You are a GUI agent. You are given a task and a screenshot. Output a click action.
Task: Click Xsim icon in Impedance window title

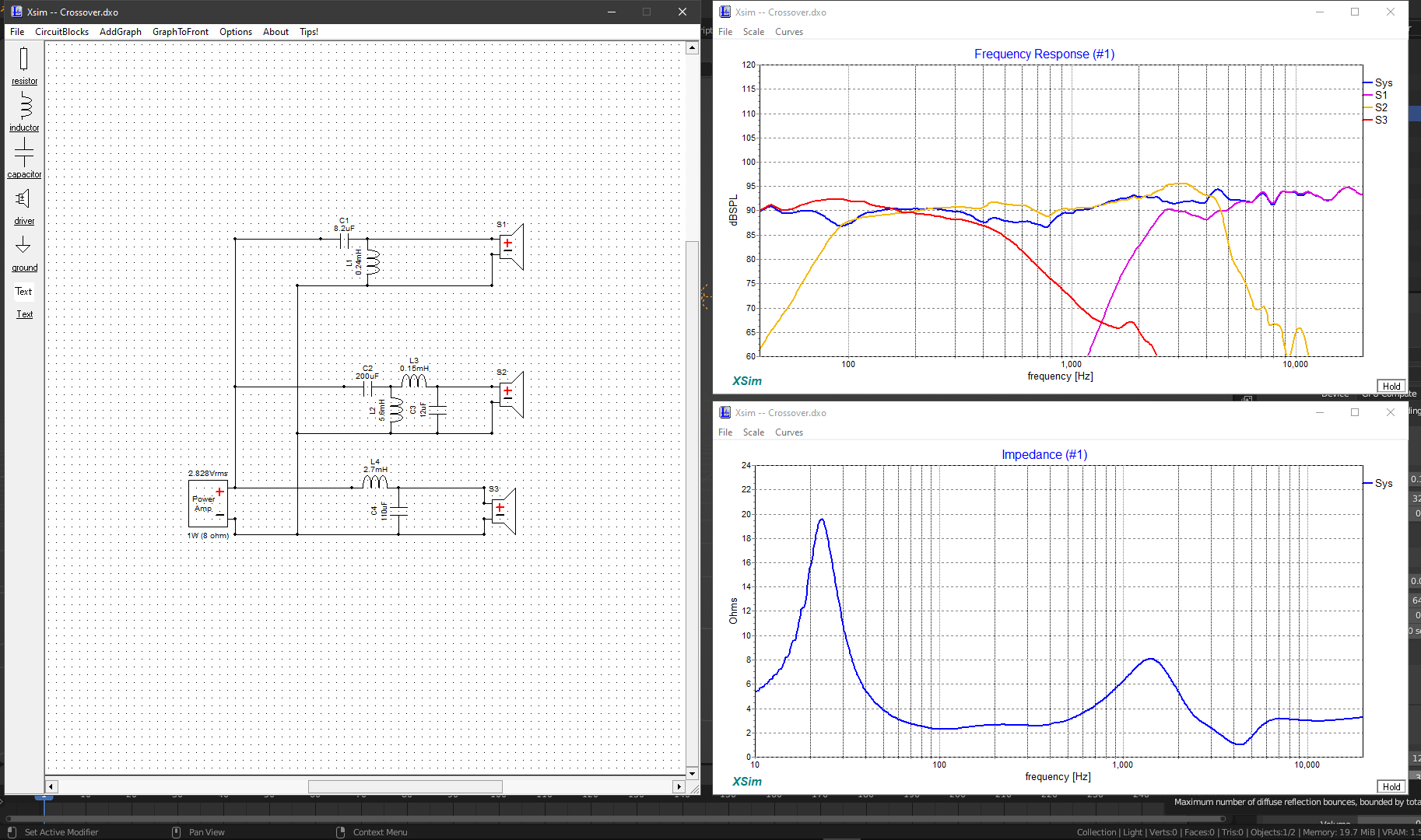[x=725, y=412]
